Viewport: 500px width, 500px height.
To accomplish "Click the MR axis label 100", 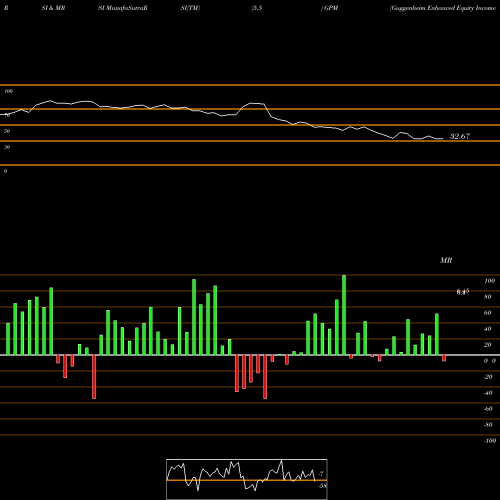I will (x=489, y=281).
